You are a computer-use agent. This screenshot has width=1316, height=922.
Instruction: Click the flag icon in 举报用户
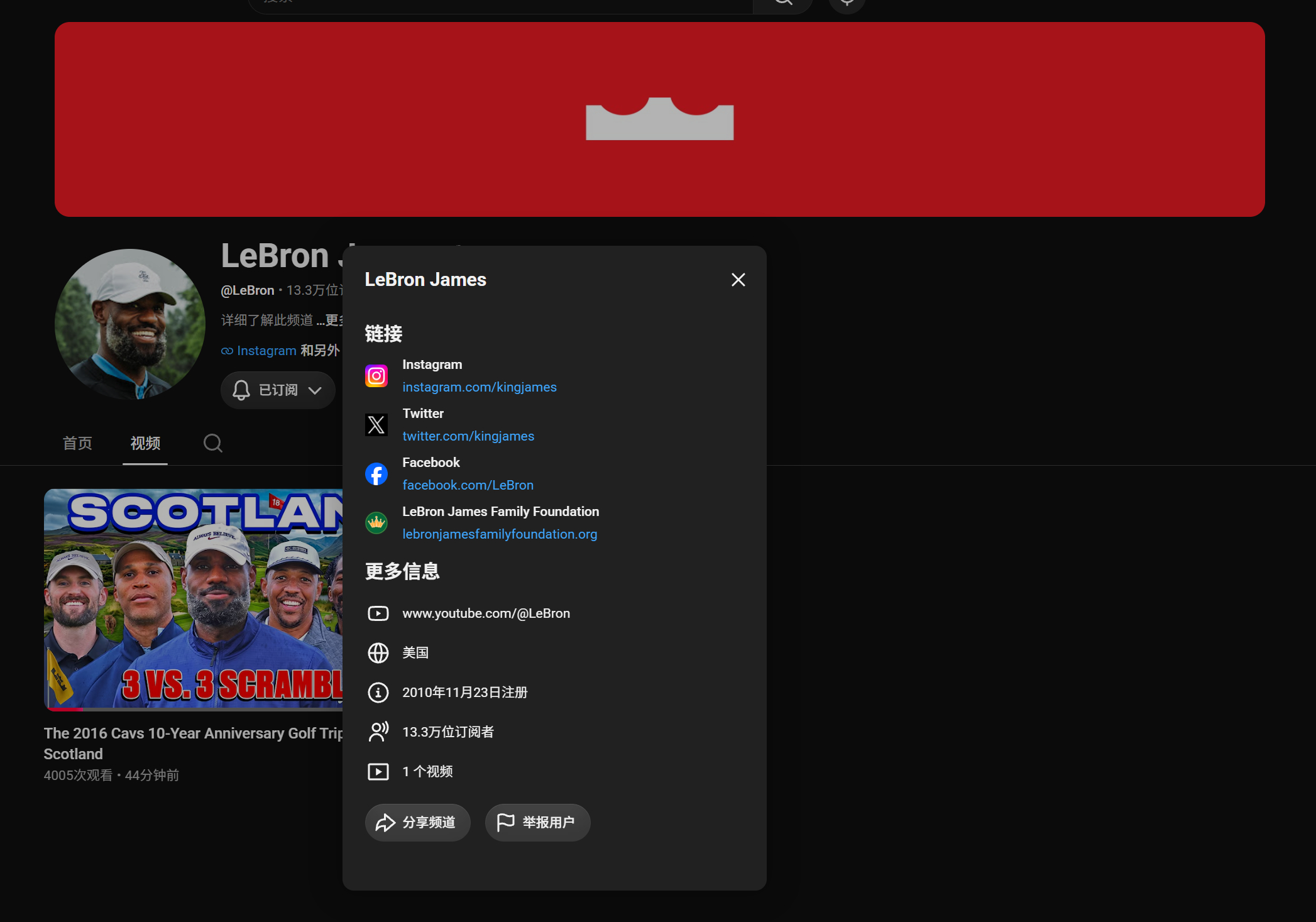click(x=505, y=822)
